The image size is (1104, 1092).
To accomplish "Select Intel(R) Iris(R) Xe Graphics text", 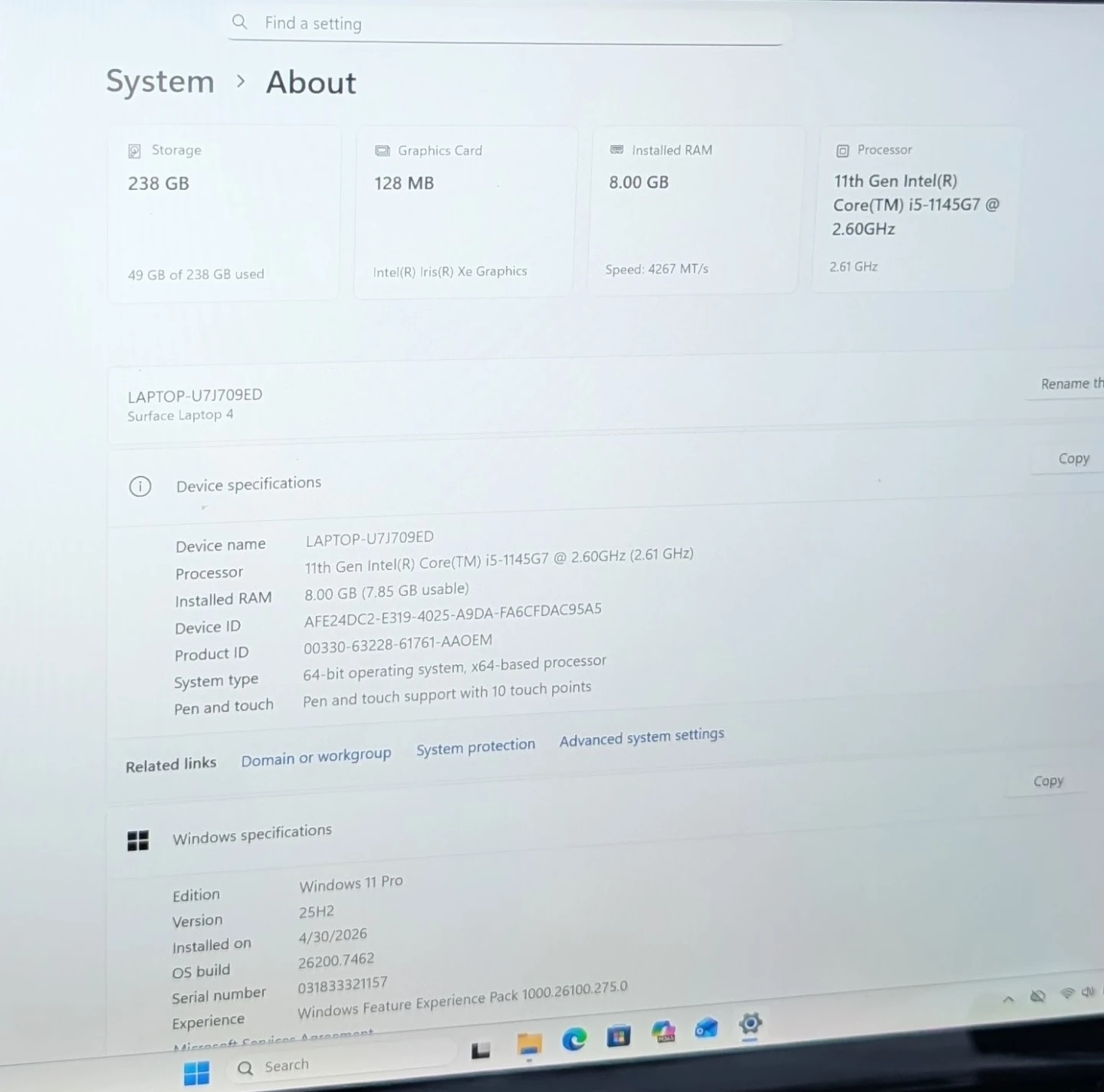I will pos(450,271).
